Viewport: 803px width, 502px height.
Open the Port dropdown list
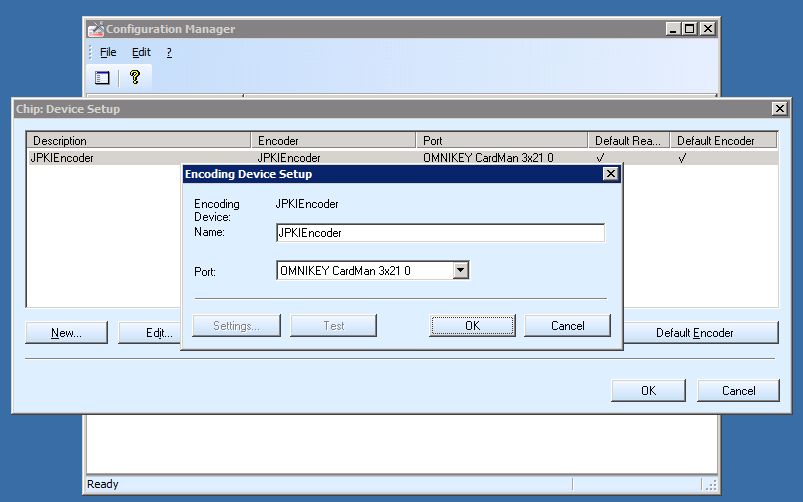point(460,270)
